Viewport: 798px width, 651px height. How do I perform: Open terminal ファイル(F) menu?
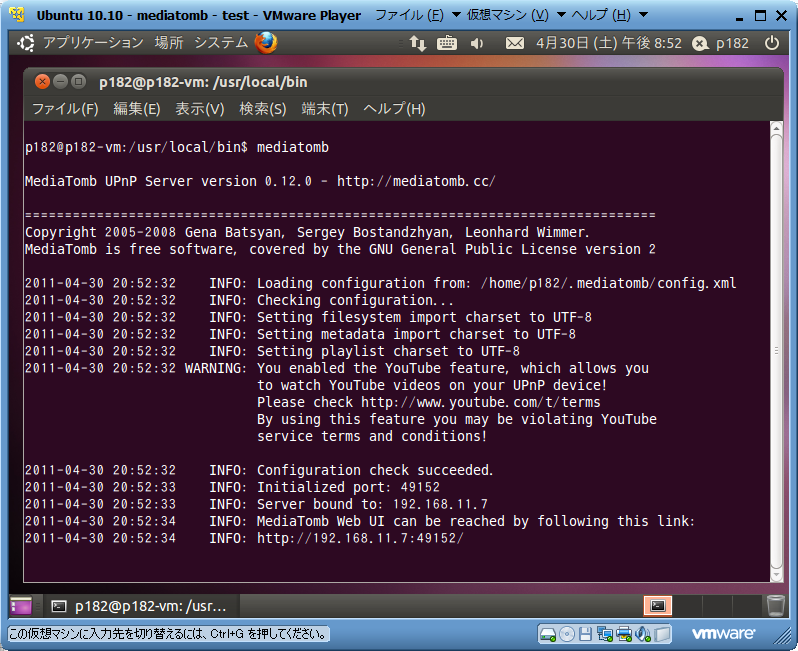coord(65,109)
